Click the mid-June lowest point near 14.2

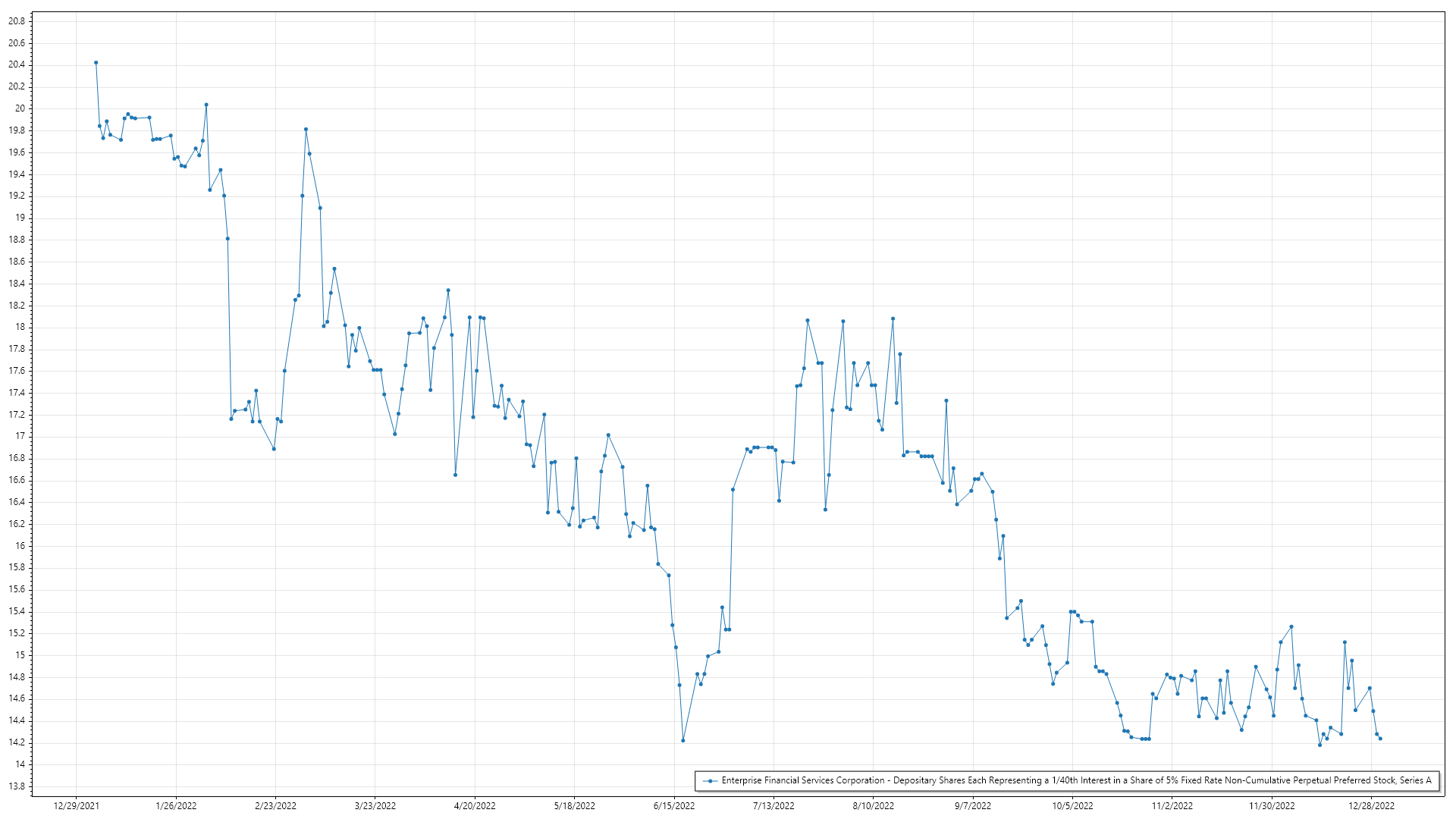pos(683,740)
